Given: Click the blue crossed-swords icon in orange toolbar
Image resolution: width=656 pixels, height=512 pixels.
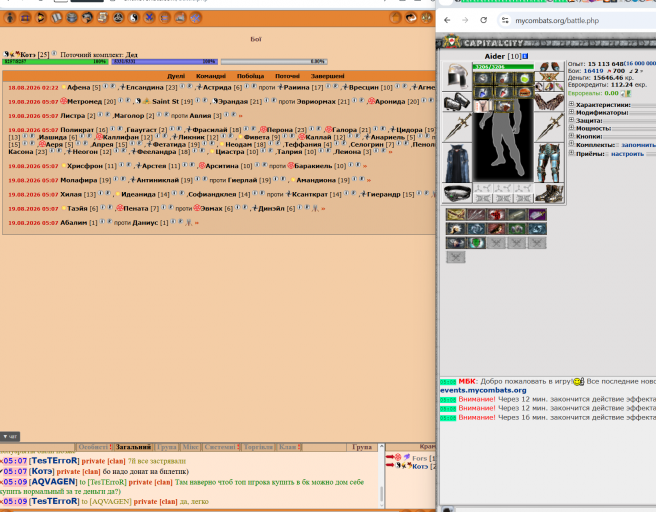Looking at the screenshot, I should coord(149,18).
